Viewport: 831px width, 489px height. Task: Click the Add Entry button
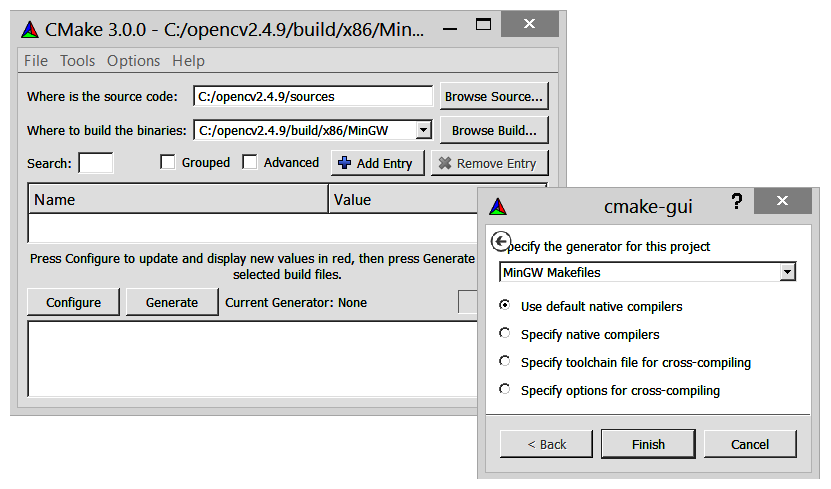[x=377, y=163]
